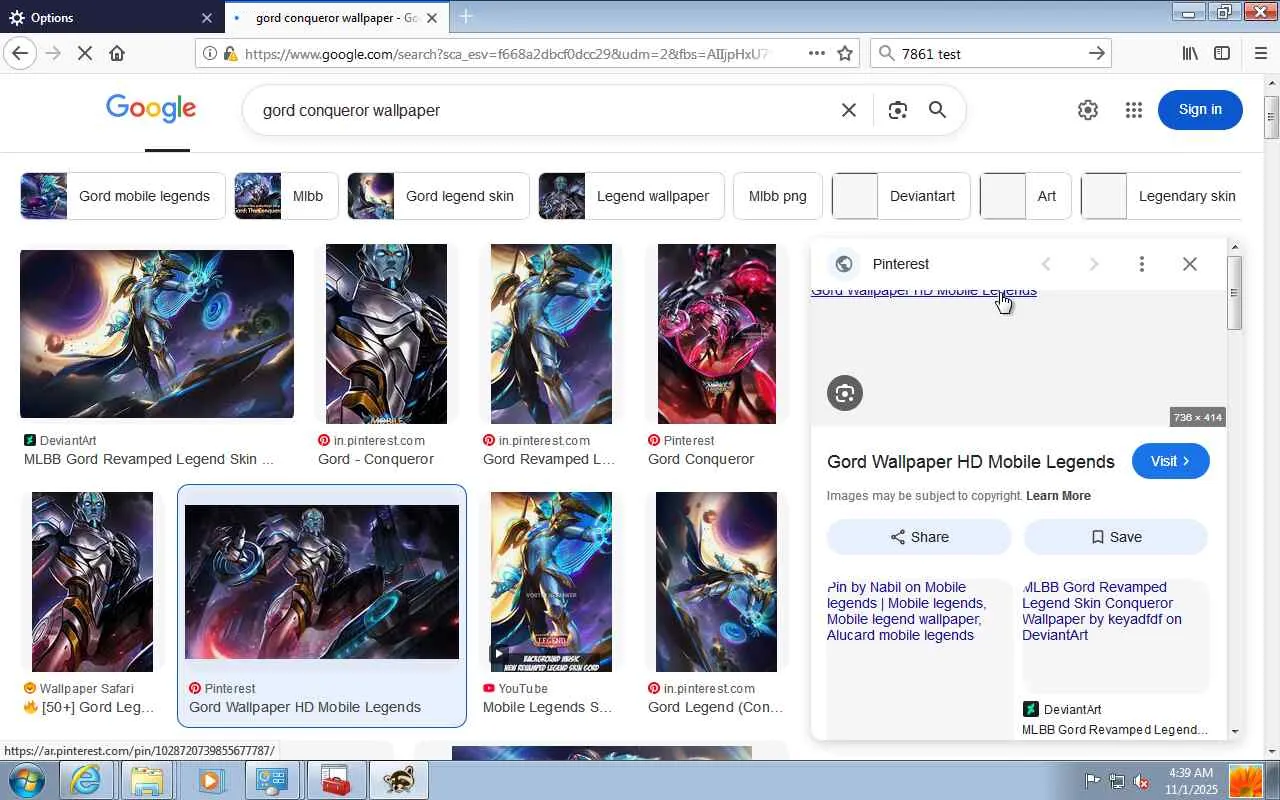Bookmark this page with the star icon
This screenshot has height=800, width=1280.
845,53
